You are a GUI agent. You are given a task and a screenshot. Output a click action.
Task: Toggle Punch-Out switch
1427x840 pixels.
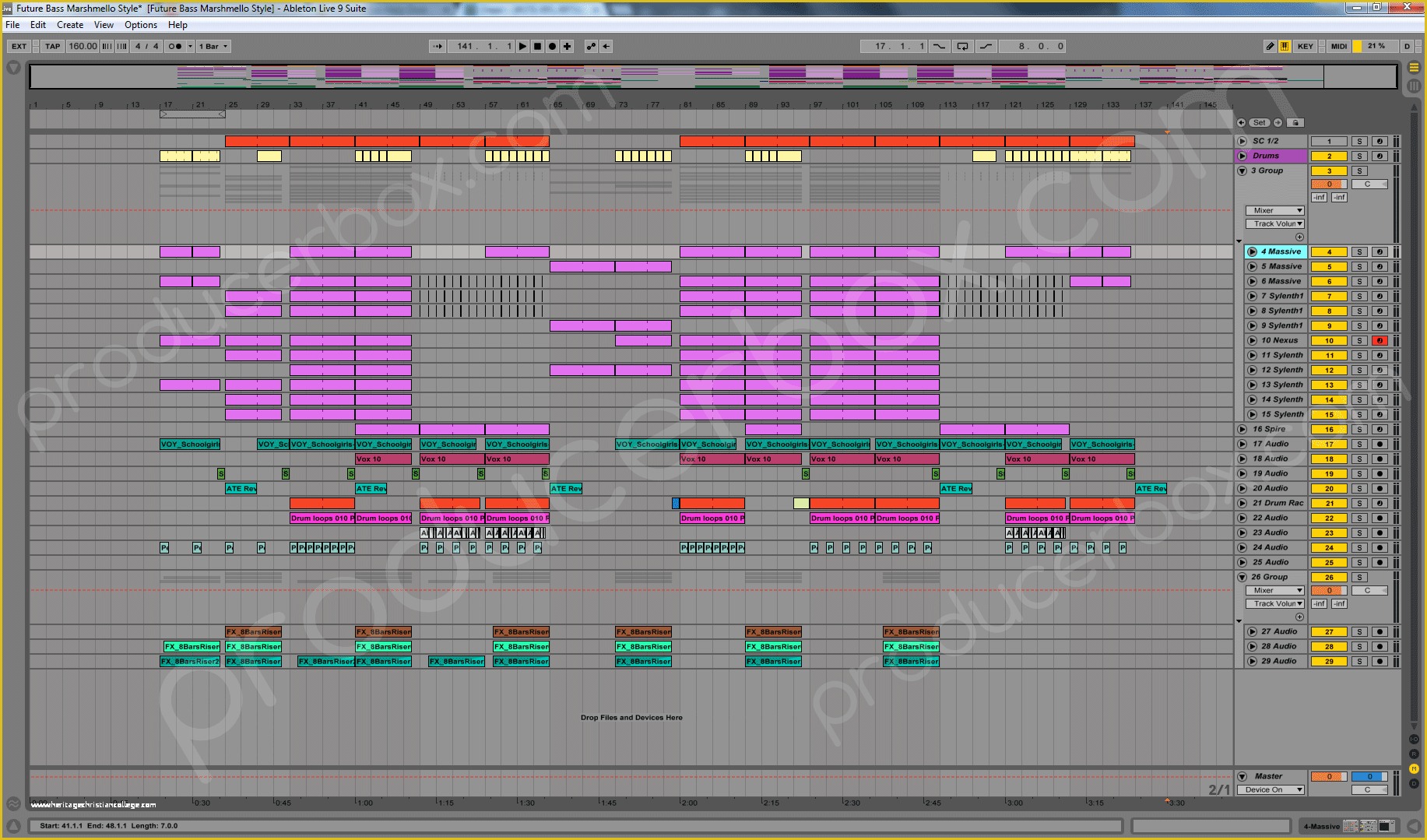tap(986, 46)
